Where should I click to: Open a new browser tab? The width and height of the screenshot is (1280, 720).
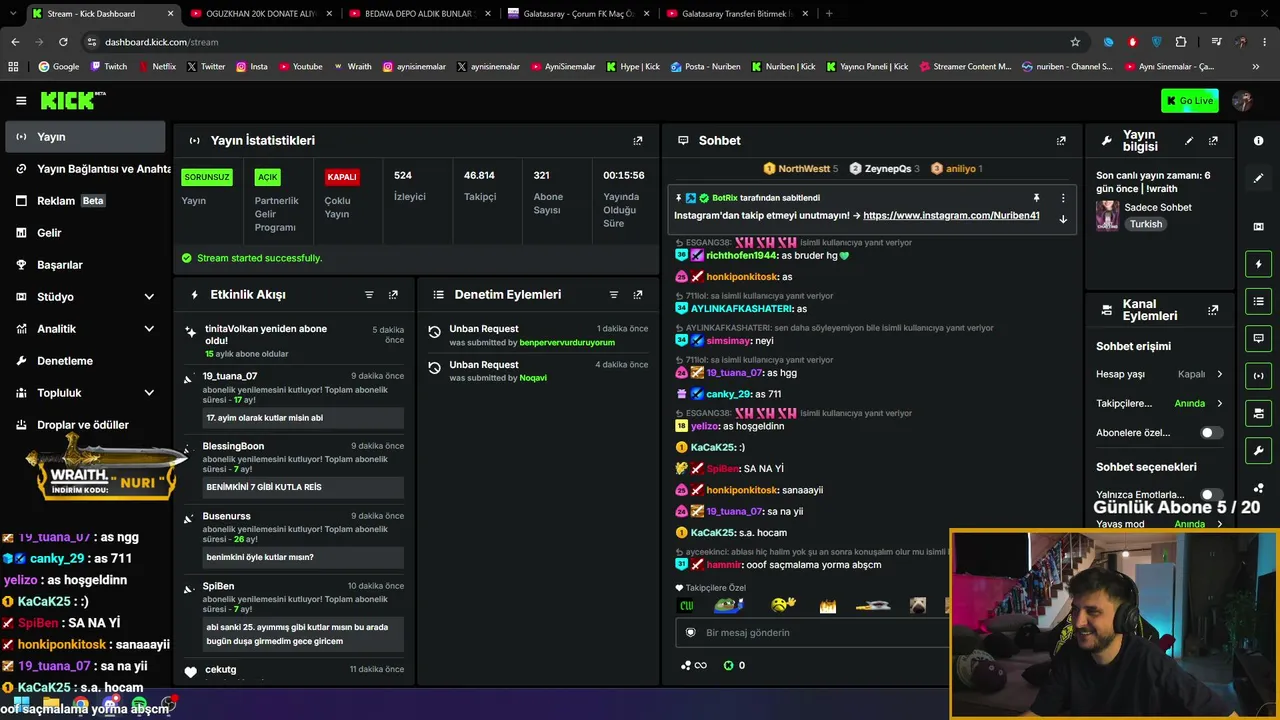coord(829,14)
